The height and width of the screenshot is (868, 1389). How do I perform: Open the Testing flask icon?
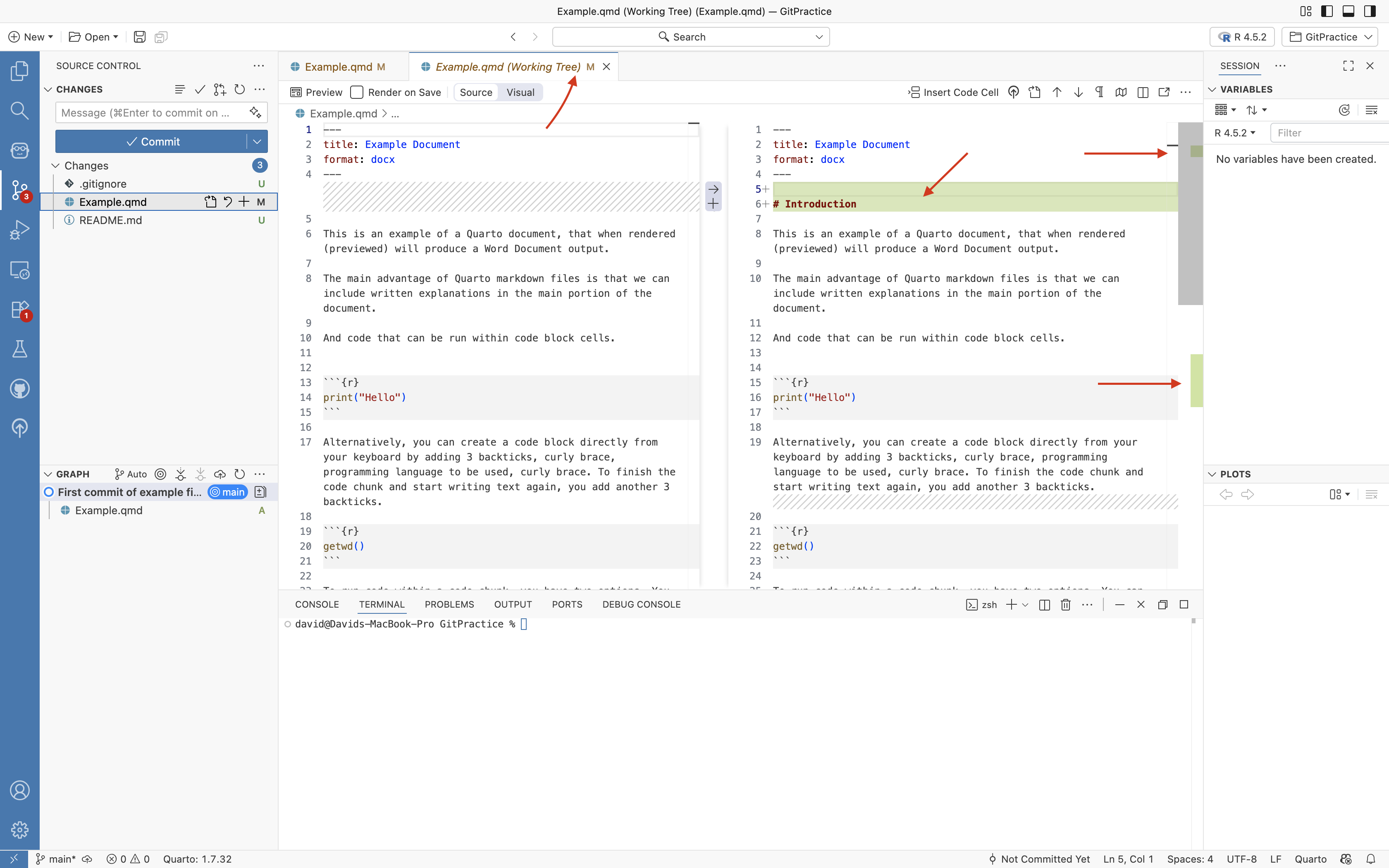pos(19,349)
